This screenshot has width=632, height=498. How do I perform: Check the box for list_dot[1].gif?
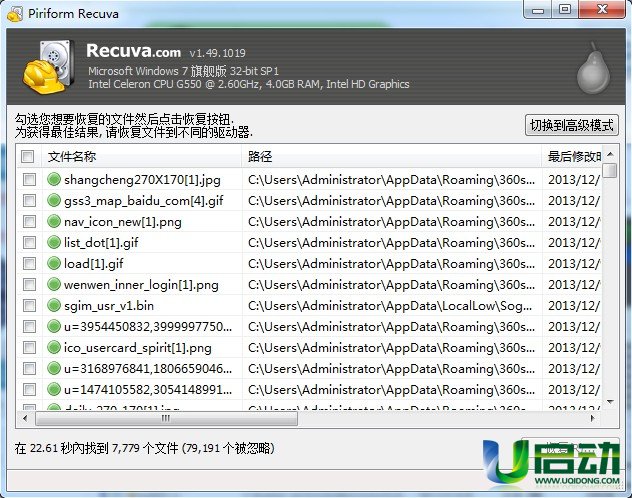coord(29,242)
